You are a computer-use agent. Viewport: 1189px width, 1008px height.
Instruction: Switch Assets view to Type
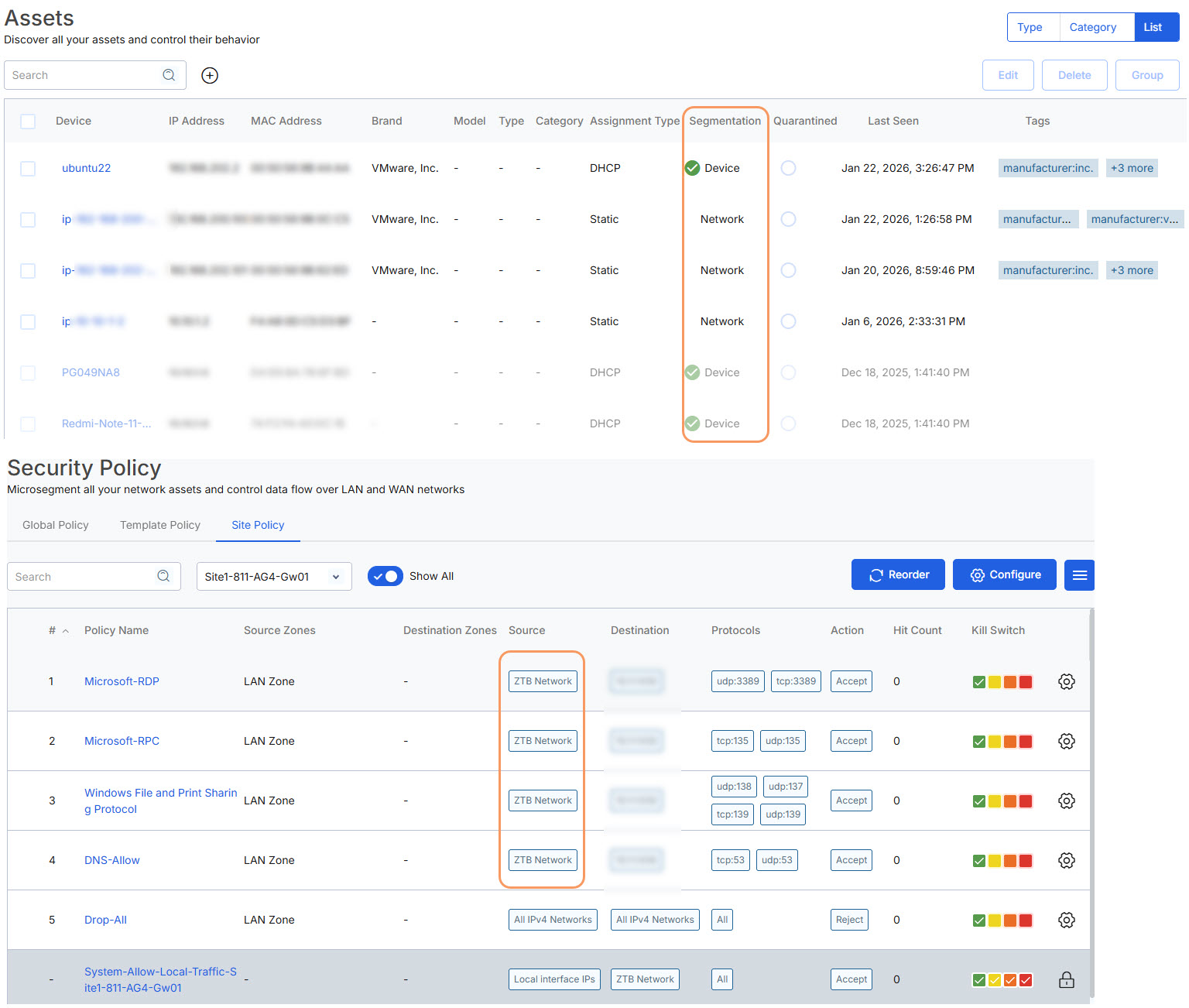tap(1033, 27)
